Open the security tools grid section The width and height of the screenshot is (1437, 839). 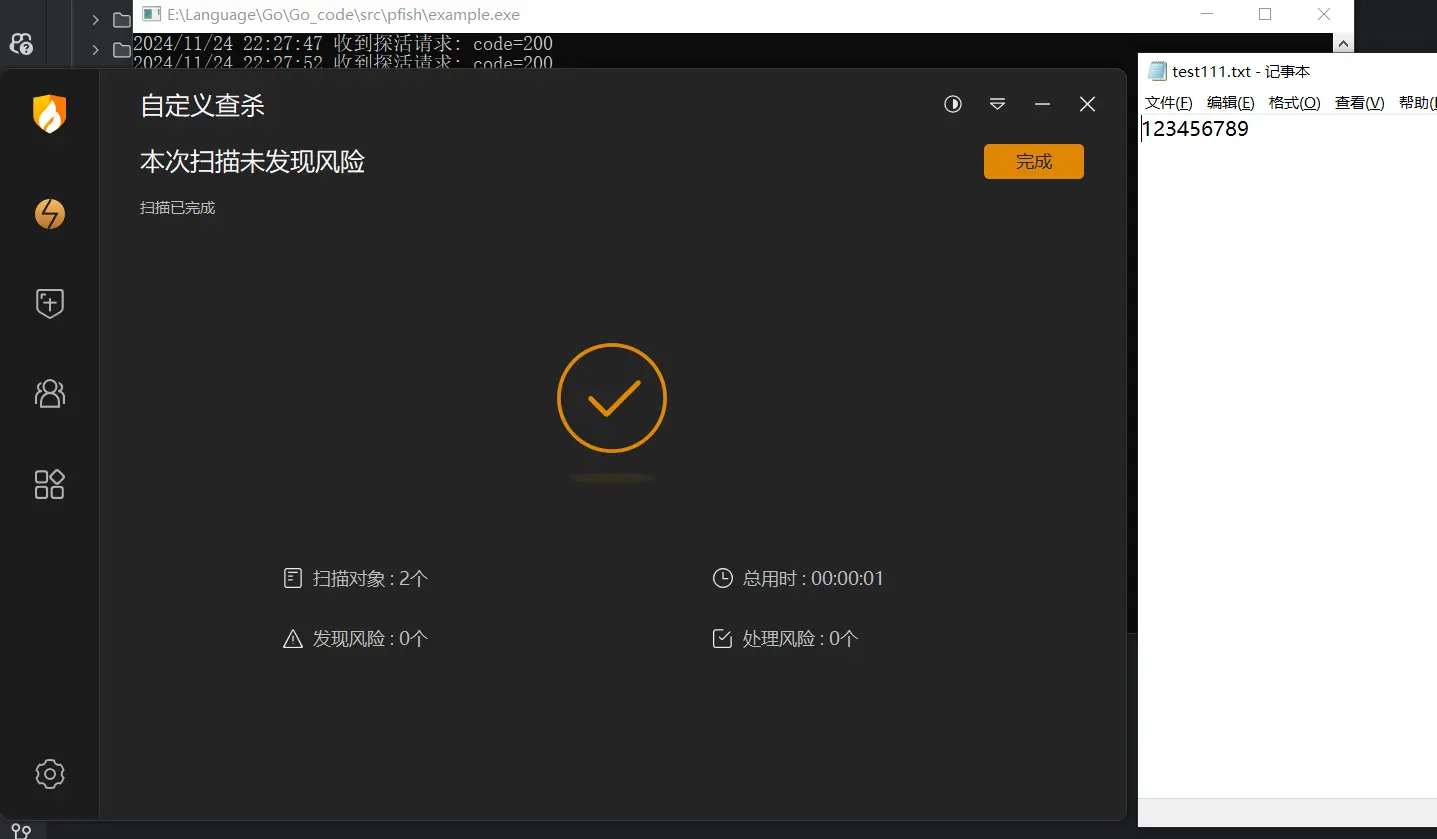49,484
